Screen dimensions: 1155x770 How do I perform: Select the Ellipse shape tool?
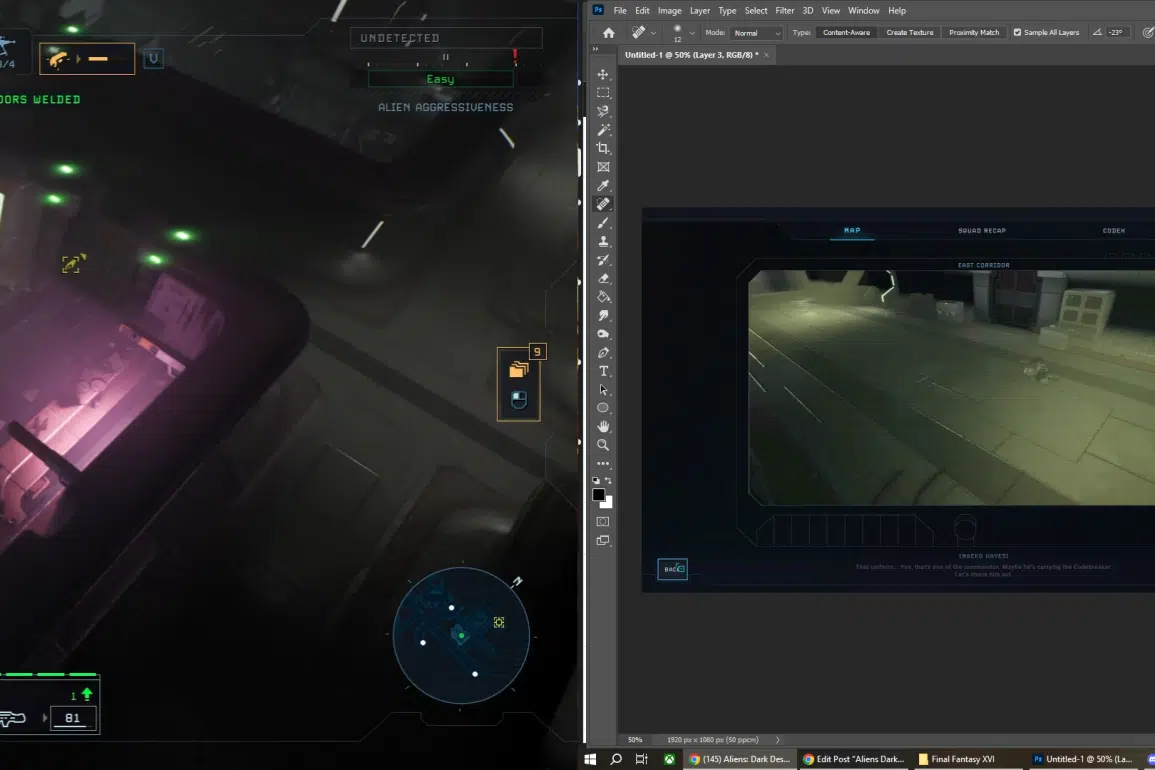point(603,407)
